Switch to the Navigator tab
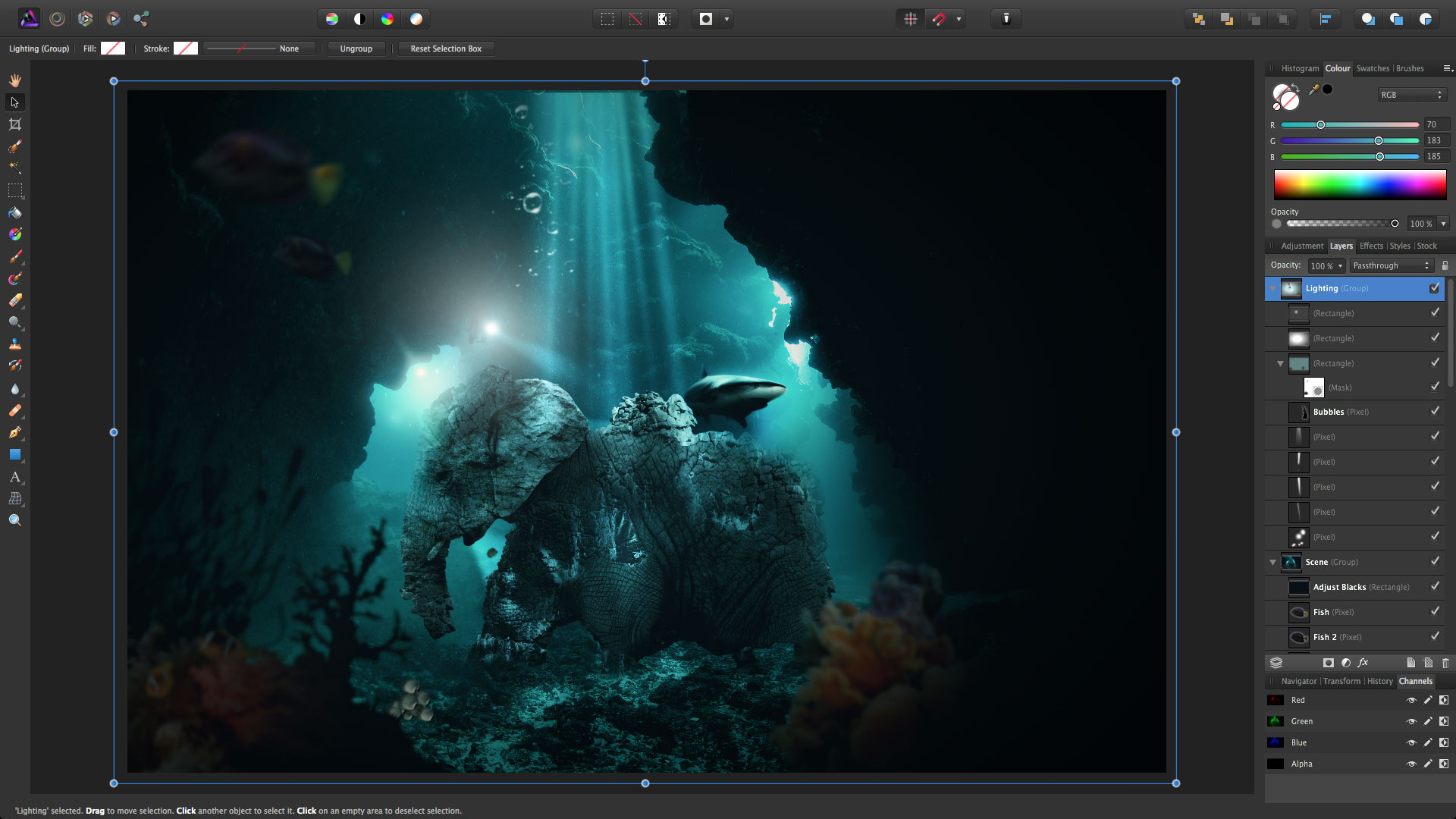The height and width of the screenshot is (819, 1456). pyautogui.click(x=1299, y=681)
